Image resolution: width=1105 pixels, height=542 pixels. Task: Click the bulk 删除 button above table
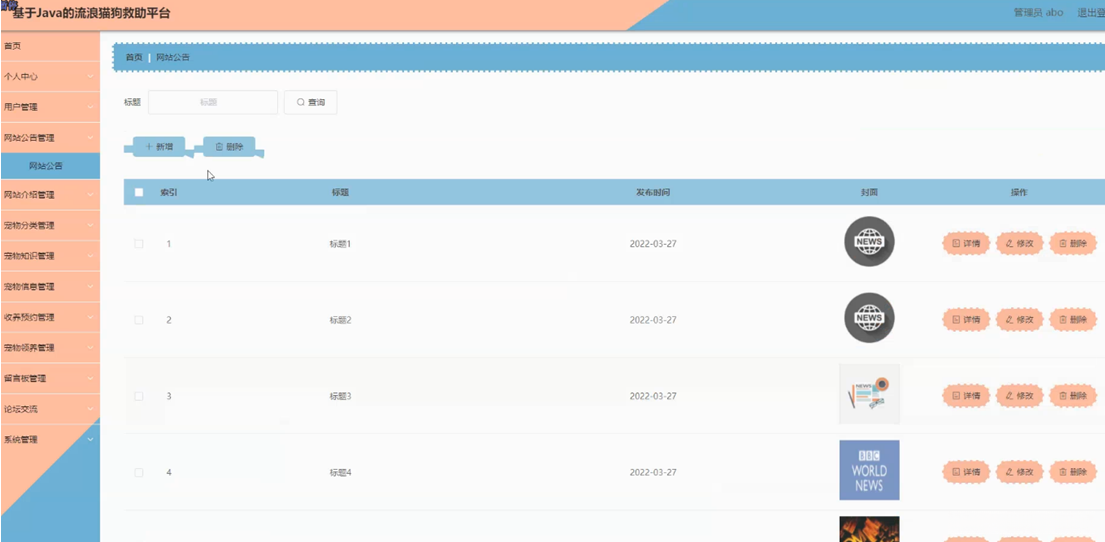[x=229, y=147]
